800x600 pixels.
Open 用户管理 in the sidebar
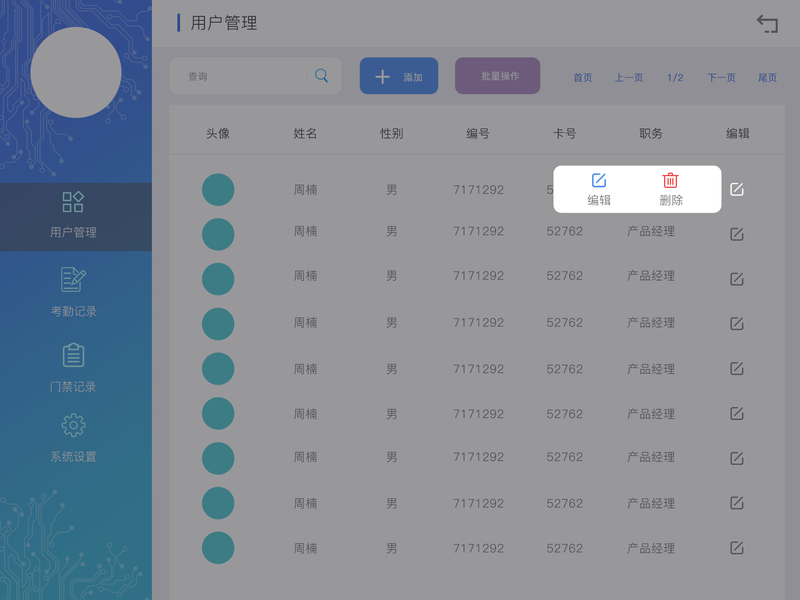pos(76,216)
